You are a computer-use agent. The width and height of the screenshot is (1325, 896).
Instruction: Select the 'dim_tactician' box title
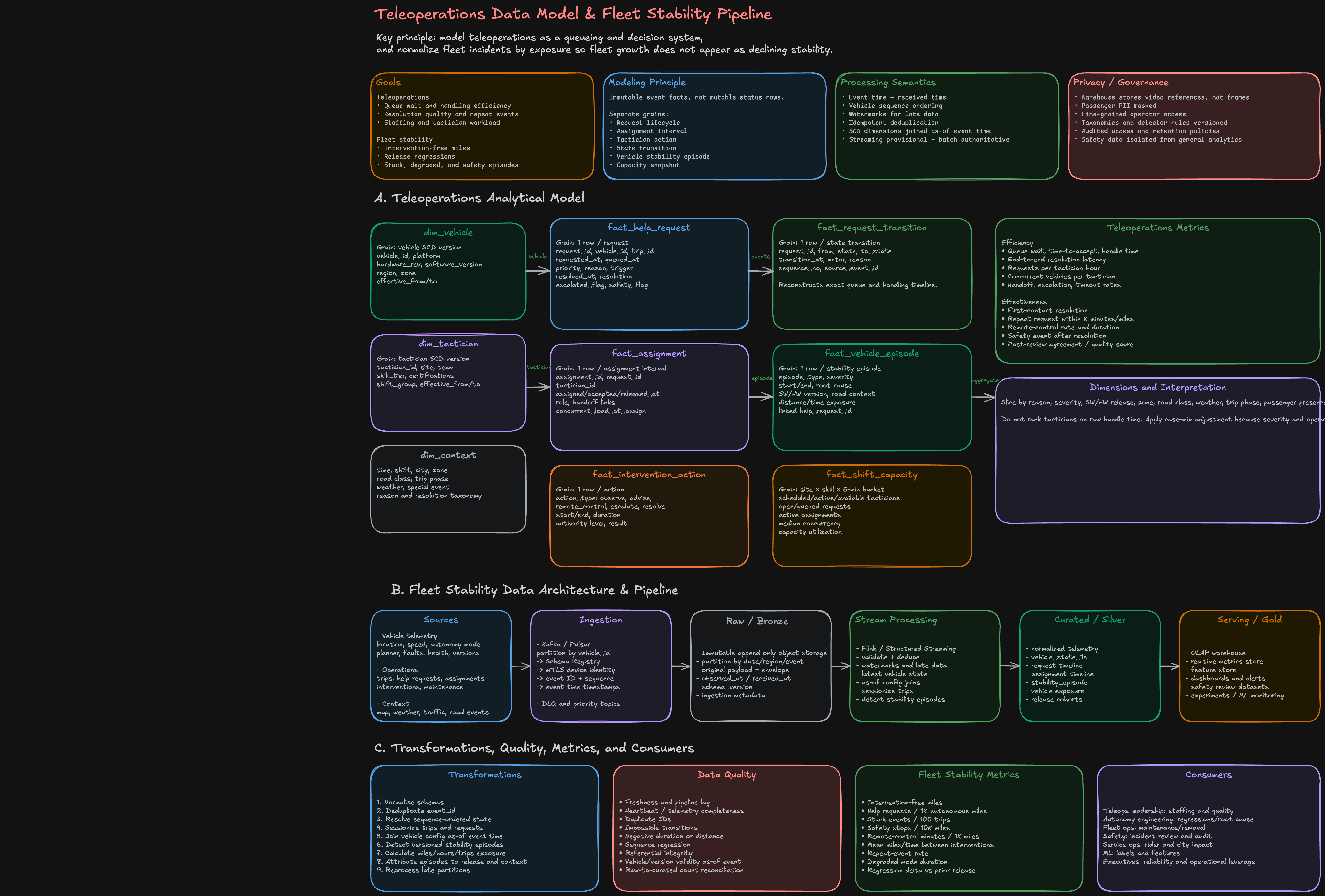coord(448,344)
